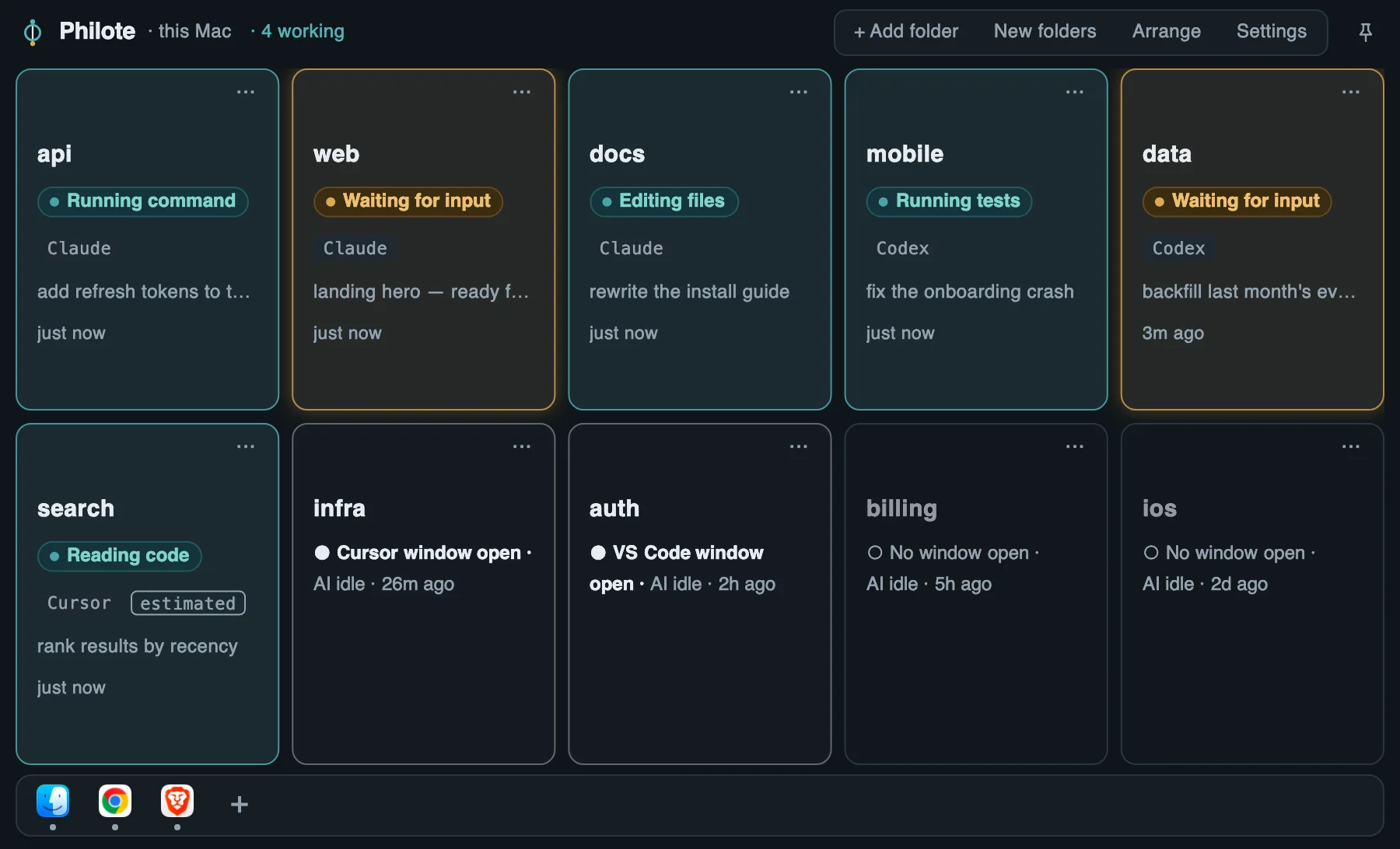Select the auth folder card title
This screenshot has width=1400, height=849.
[614, 508]
